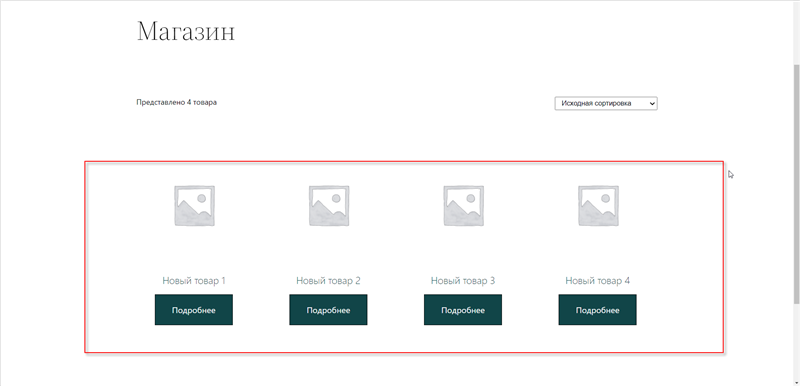Open the Новый товар 2 title link
The width and height of the screenshot is (800, 386).
pyautogui.click(x=329, y=280)
